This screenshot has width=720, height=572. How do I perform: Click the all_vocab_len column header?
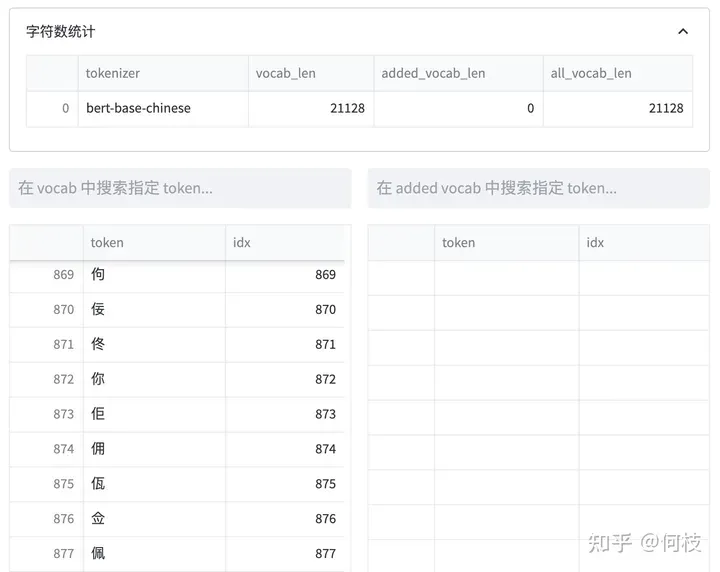coord(618,73)
